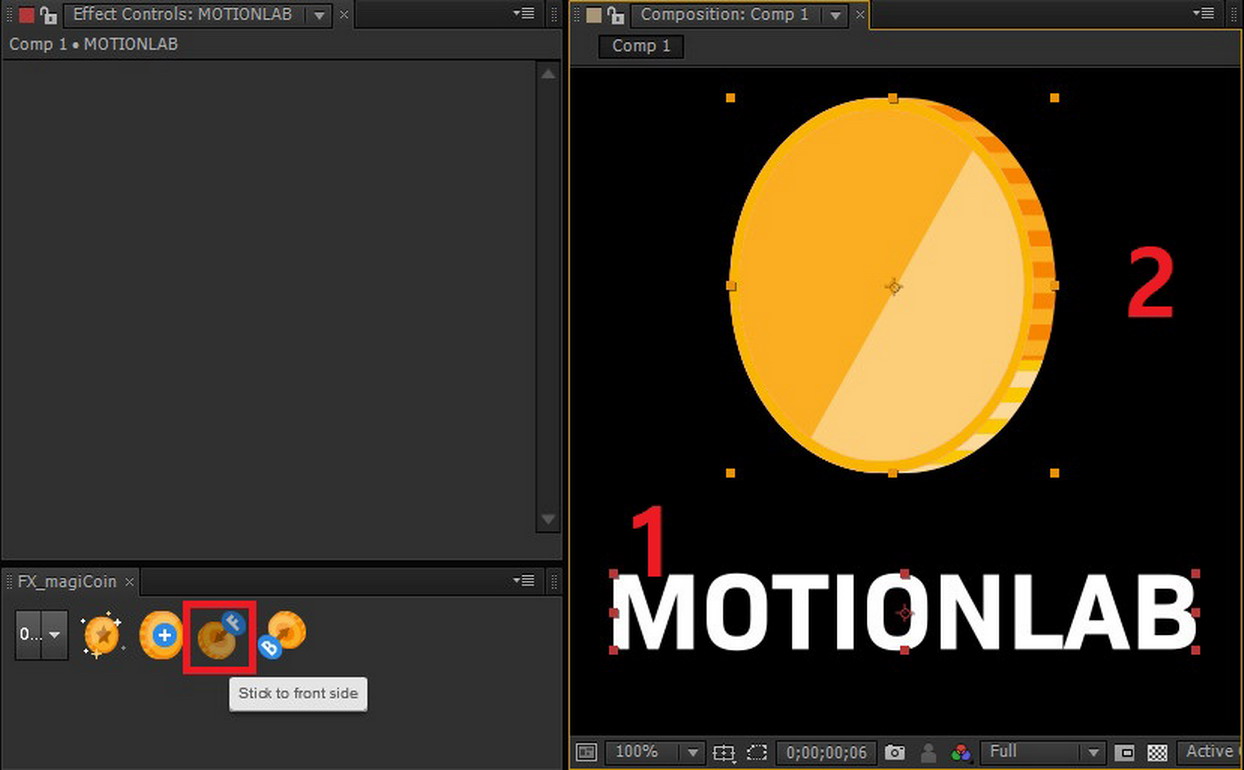This screenshot has width=1244, height=770.
Task: Click the Region of Interest icon
Action: (756, 752)
